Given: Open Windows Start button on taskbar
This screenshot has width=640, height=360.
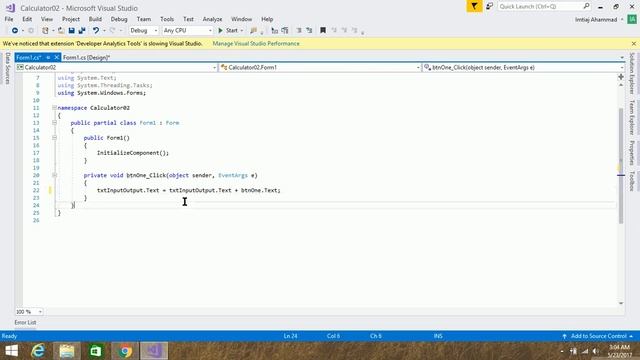Looking at the screenshot, I should coord(11,351).
